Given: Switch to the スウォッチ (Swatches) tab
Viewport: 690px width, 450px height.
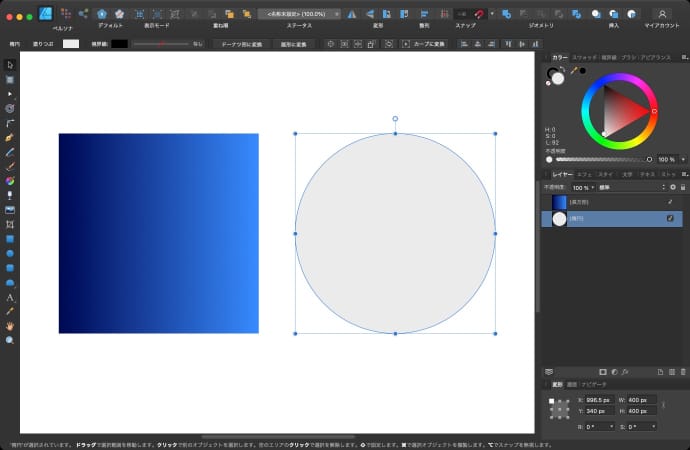Looking at the screenshot, I should pyautogui.click(x=584, y=58).
